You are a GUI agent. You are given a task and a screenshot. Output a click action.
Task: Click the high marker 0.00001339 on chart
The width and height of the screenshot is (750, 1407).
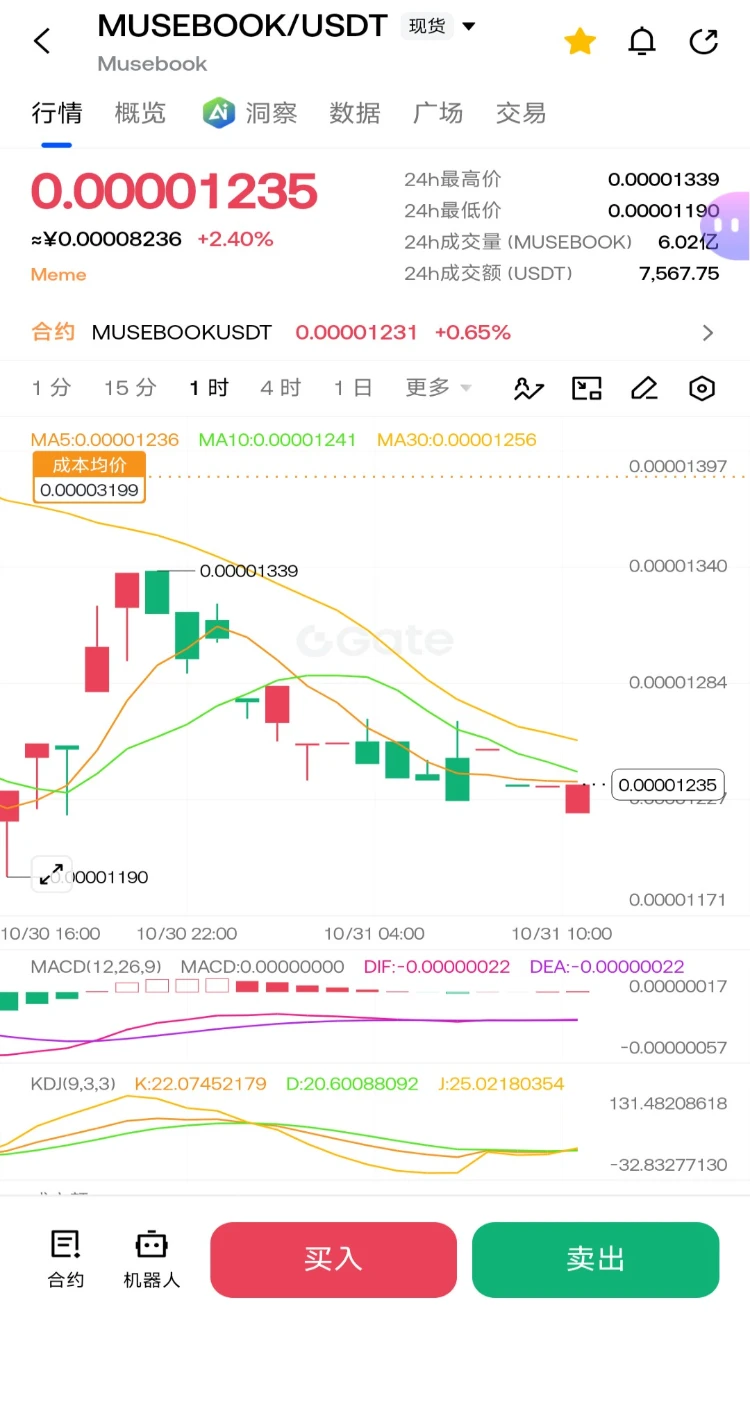click(x=249, y=571)
